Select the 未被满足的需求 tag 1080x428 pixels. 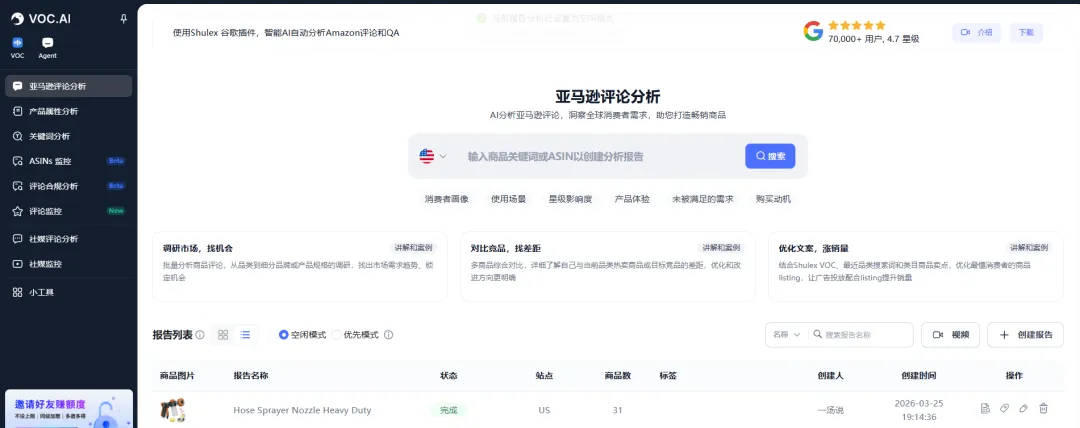coord(703,199)
